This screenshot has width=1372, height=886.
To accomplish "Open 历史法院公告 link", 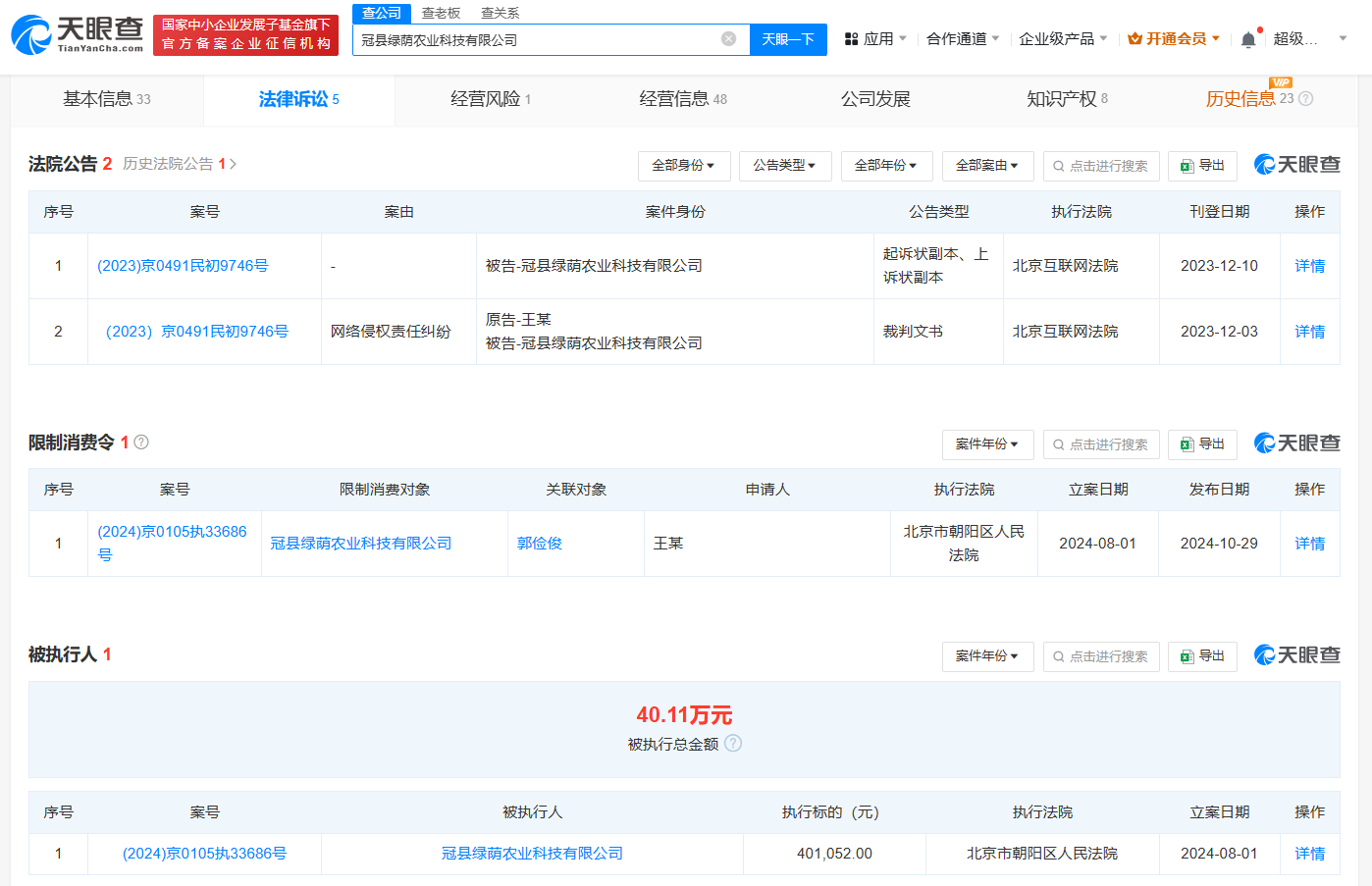I will 180,164.
